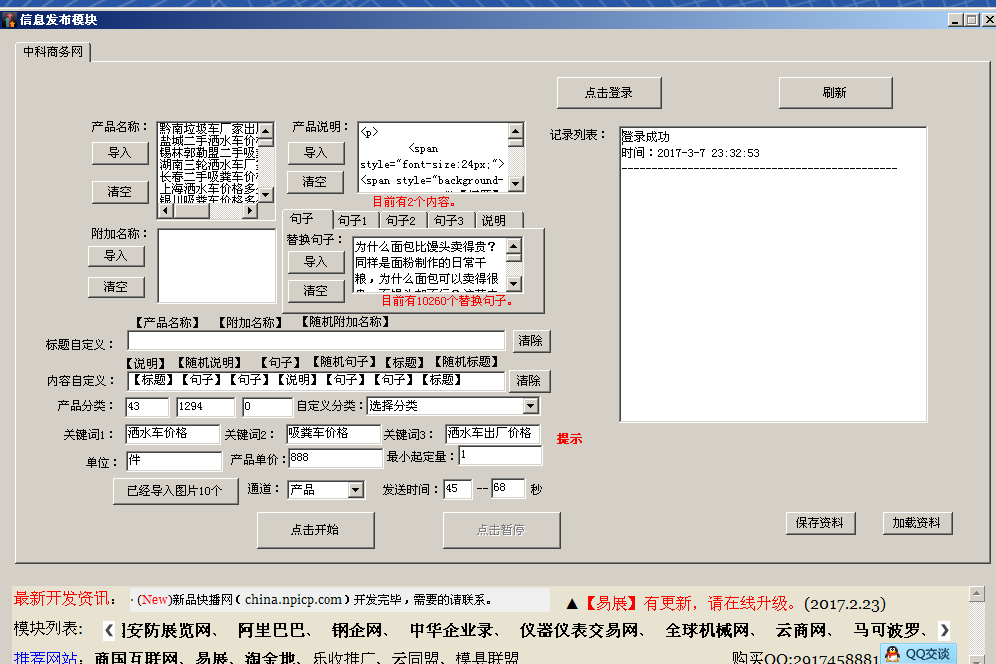Clear the 标题自定义 field with 清除
The width and height of the screenshot is (996, 664).
[531, 341]
